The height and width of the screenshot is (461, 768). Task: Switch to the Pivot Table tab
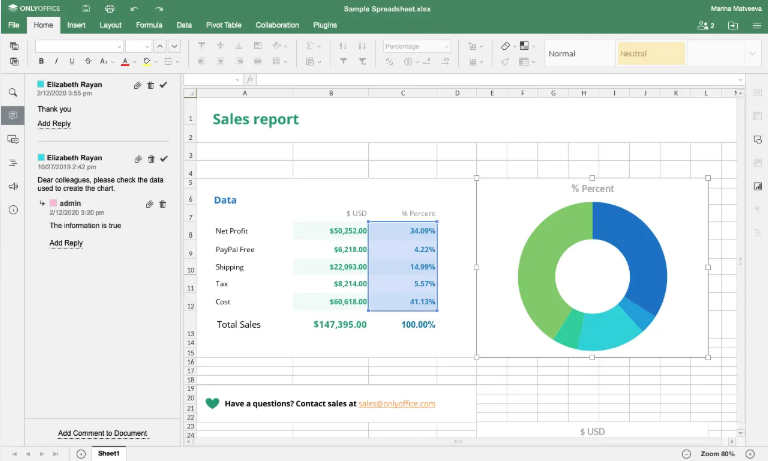click(x=223, y=25)
